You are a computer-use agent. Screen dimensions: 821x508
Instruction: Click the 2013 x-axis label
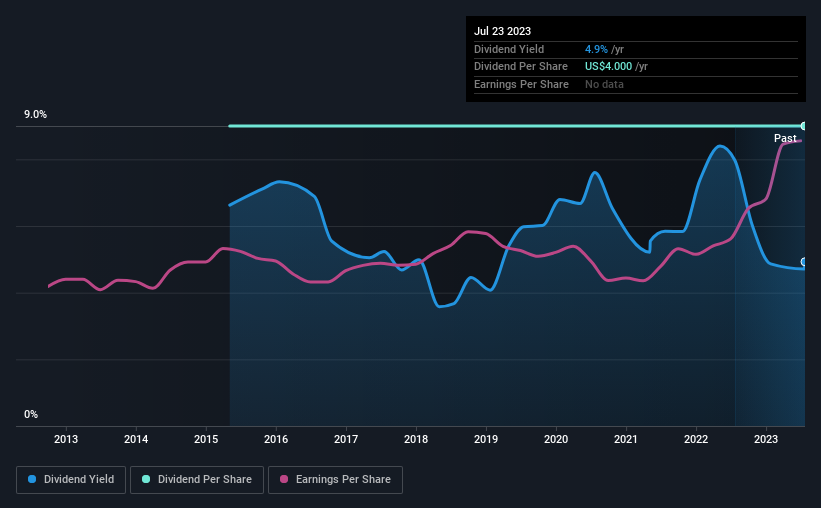click(x=66, y=439)
